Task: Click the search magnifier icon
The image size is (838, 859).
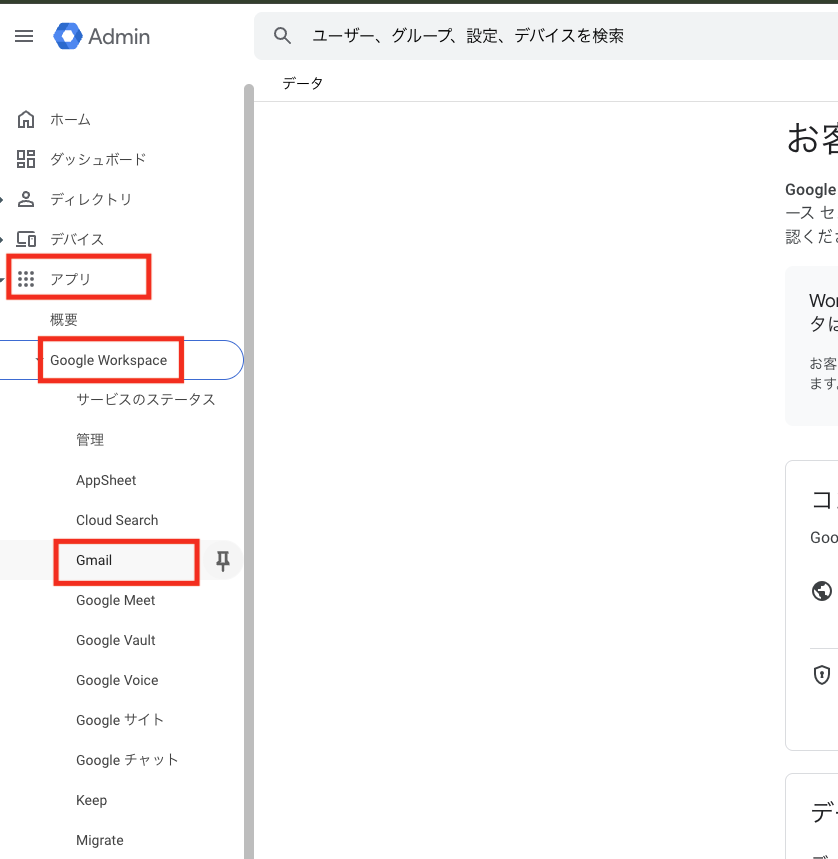Action: pyautogui.click(x=283, y=36)
